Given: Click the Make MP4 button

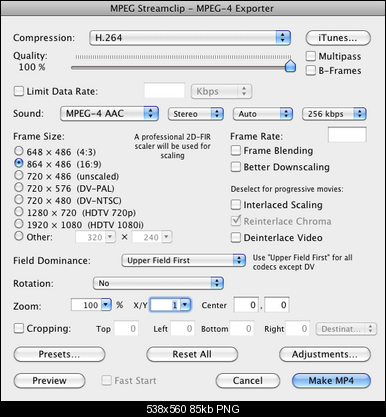Looking at the screenshot, I should click(x=331, y=380).
